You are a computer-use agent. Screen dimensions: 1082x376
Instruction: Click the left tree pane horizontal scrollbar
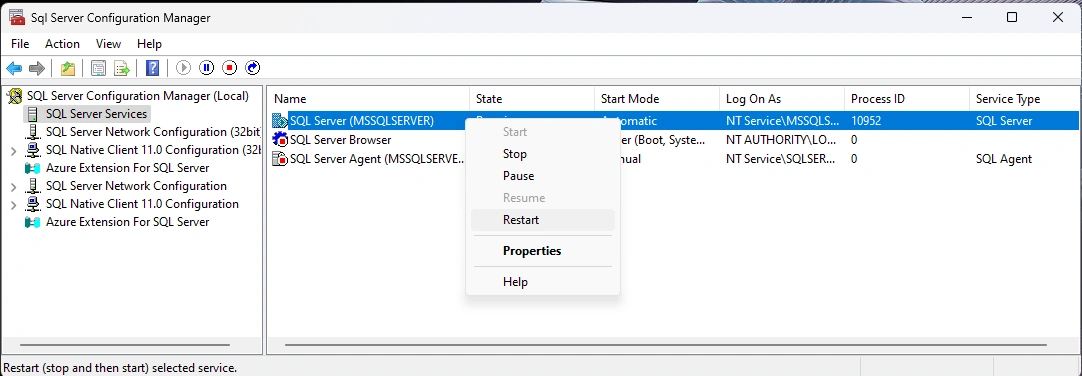[x=125, y=344]
